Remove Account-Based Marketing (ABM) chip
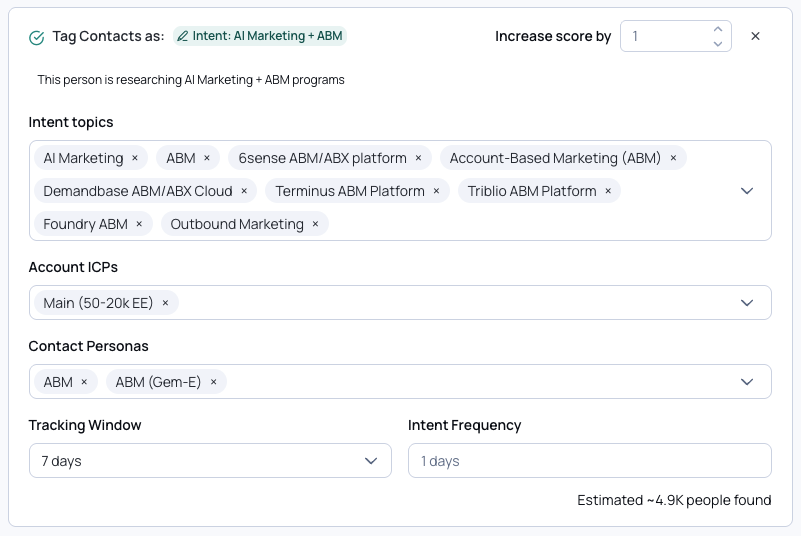The height and width of the screenshot is (536, 801). tap(673, 158)
